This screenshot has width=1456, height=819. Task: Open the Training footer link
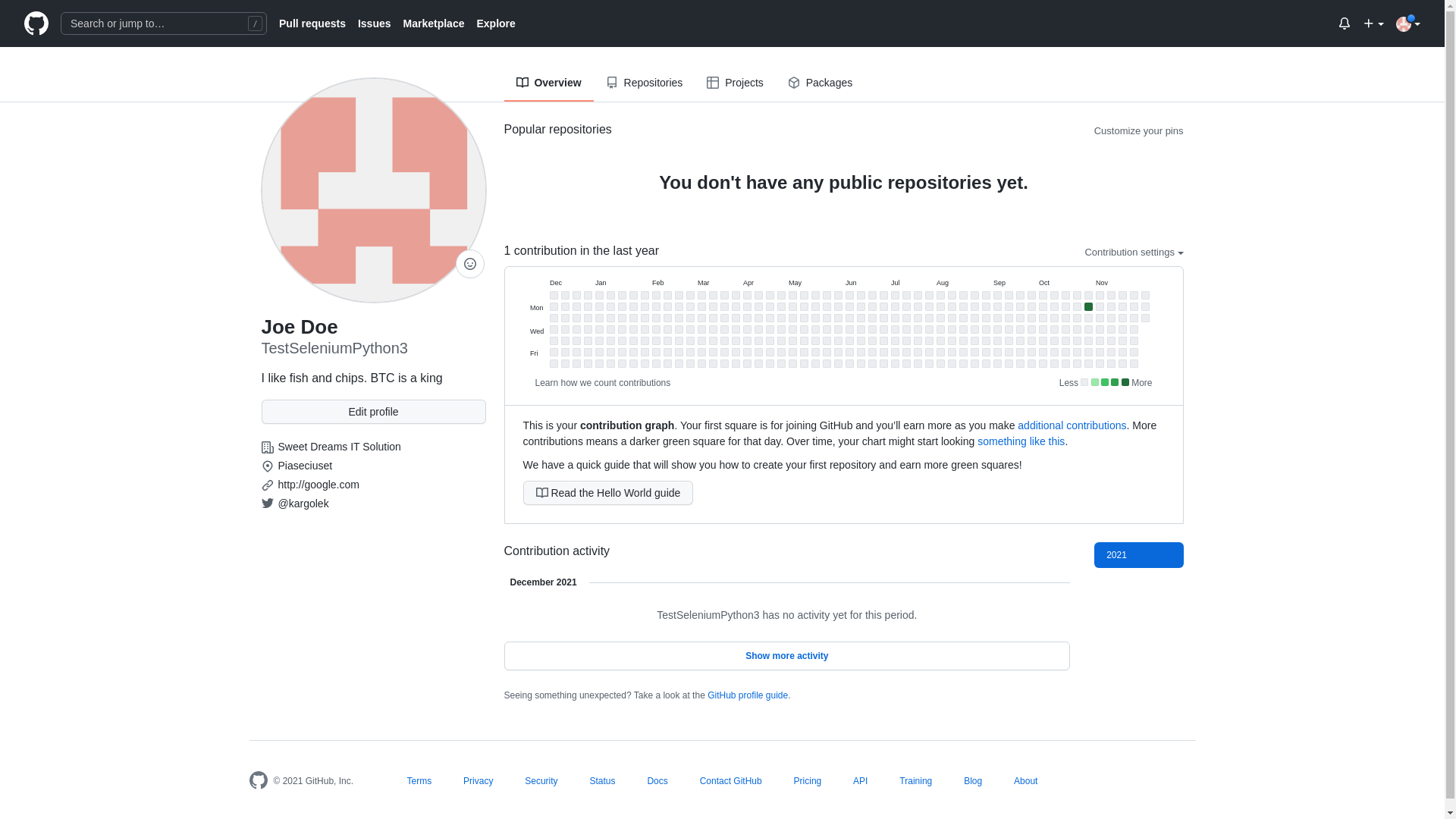916,781
